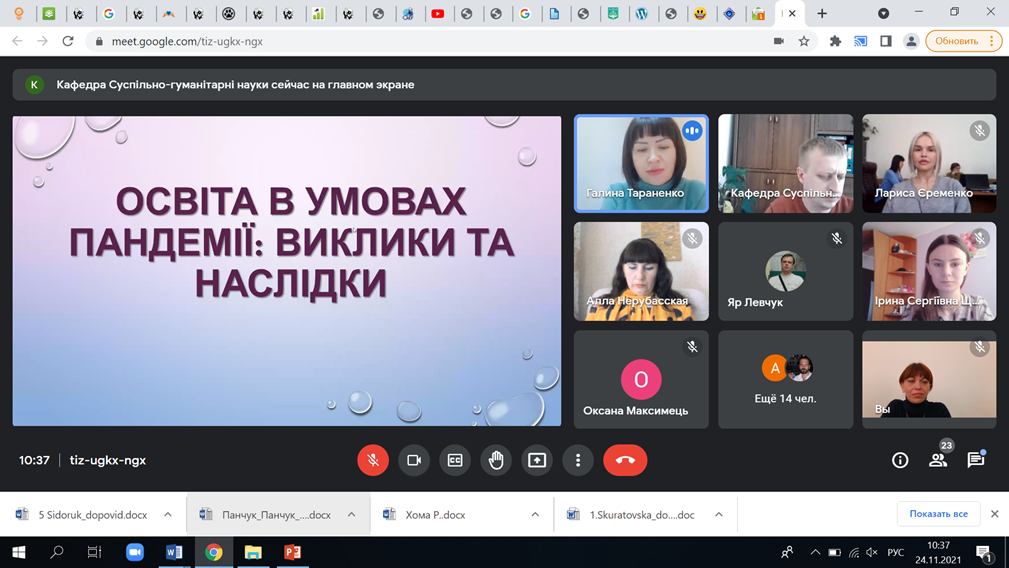The width and height of the screenshot is (1009, 568).
Task: Leave the call with red hang-up button
Action: tap(625, 460)
